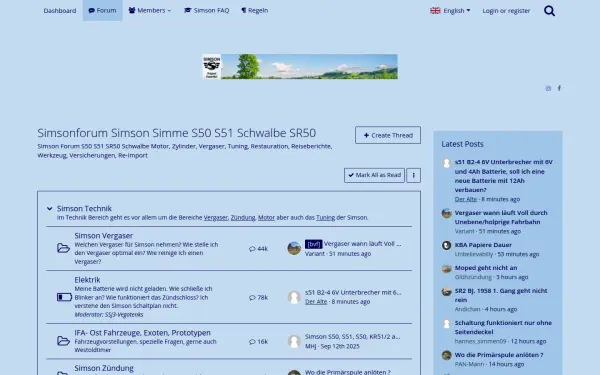Follow the Motor link in category description
The image size is (600, 375).
(266, 217)
